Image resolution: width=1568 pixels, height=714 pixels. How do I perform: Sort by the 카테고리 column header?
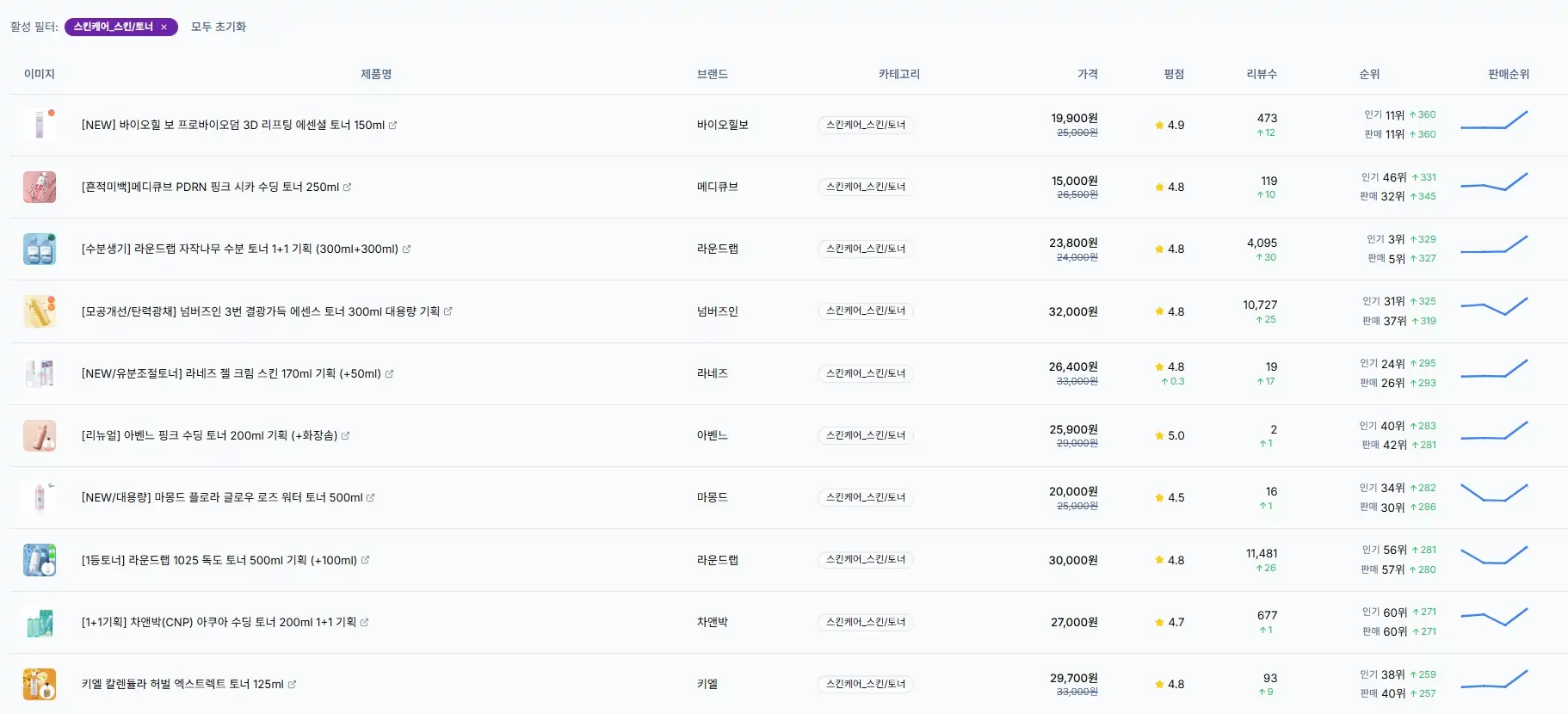(899, 74)
